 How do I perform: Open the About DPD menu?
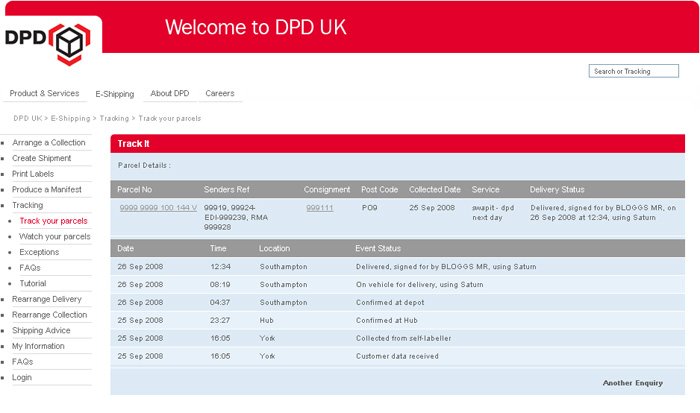pos(170,93)
